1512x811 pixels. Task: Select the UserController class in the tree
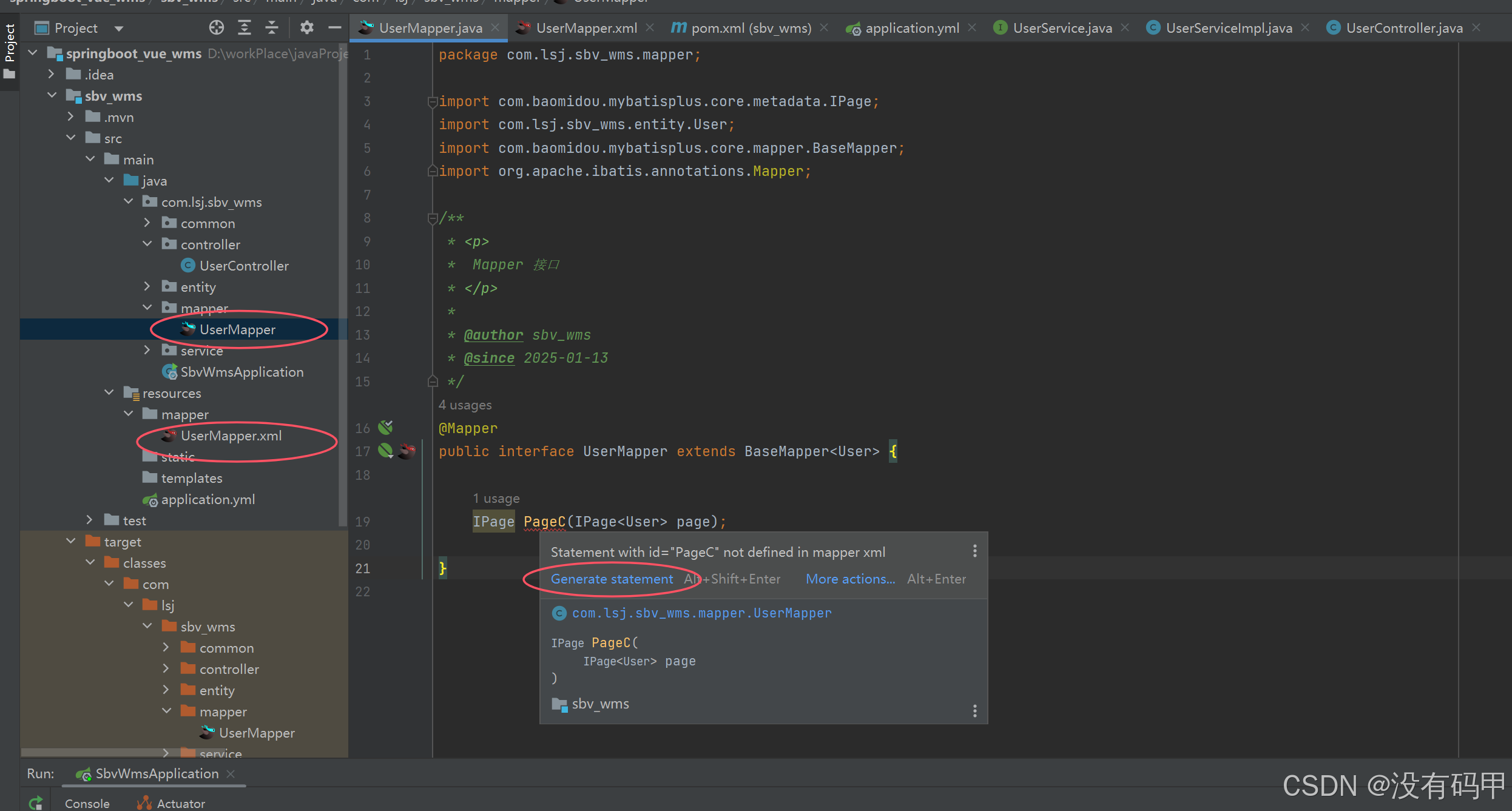coord(244,265)
